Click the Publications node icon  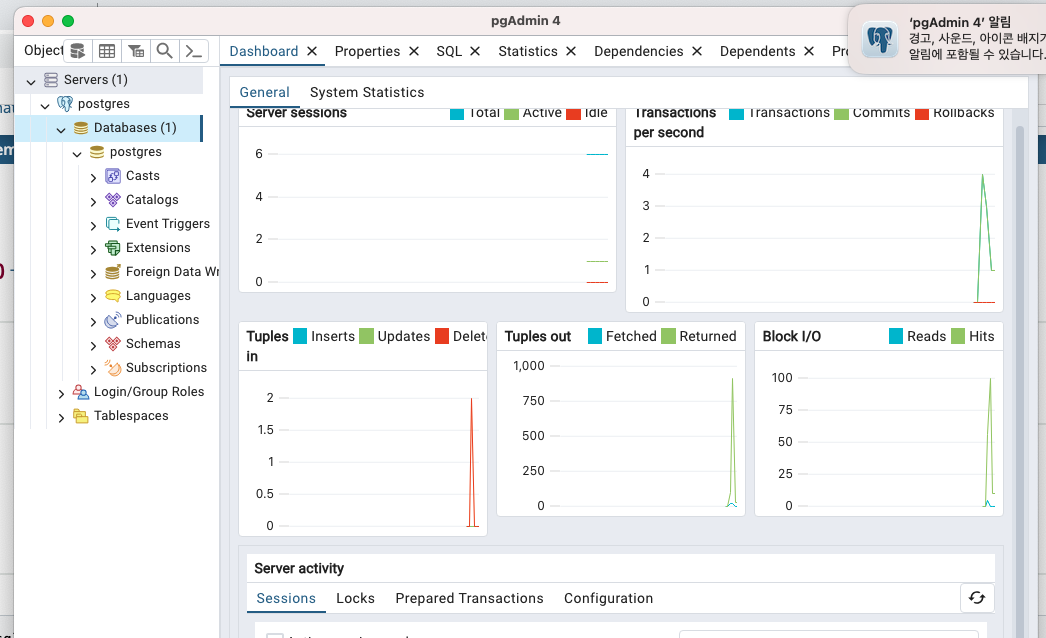(x=113, y=320)
